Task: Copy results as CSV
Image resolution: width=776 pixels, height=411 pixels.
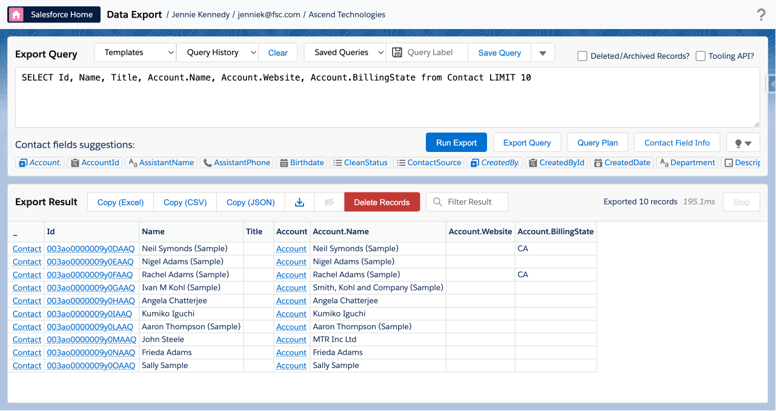Action: (x=185, y=202)
